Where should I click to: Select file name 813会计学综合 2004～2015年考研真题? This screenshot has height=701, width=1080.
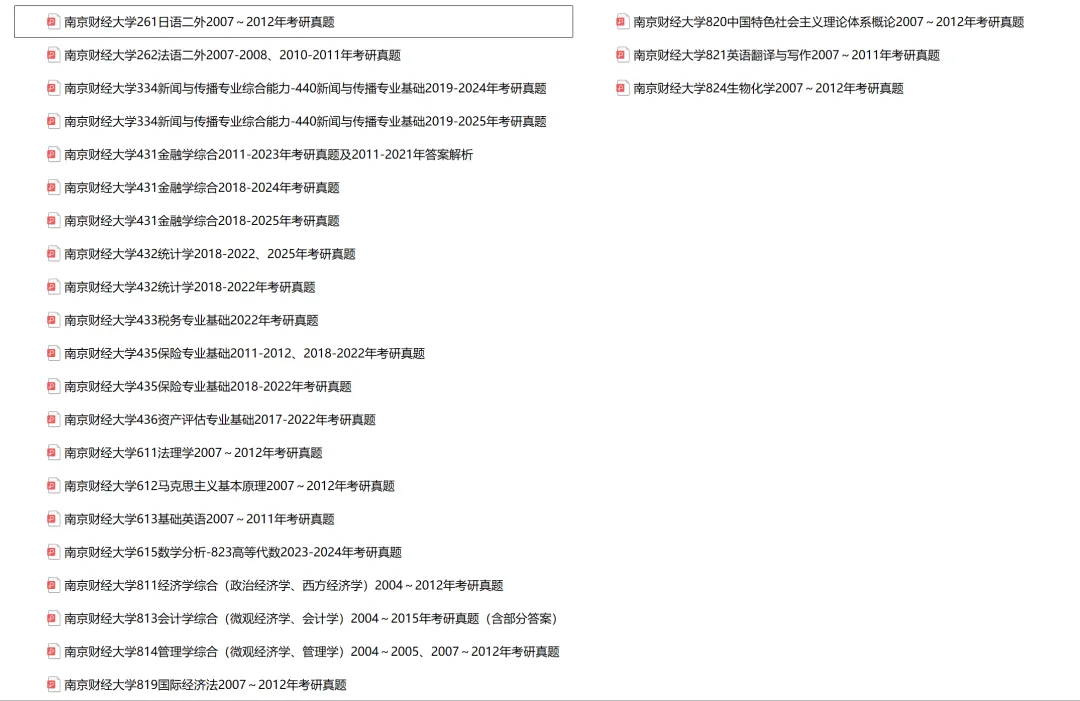(x=311, y=618)
